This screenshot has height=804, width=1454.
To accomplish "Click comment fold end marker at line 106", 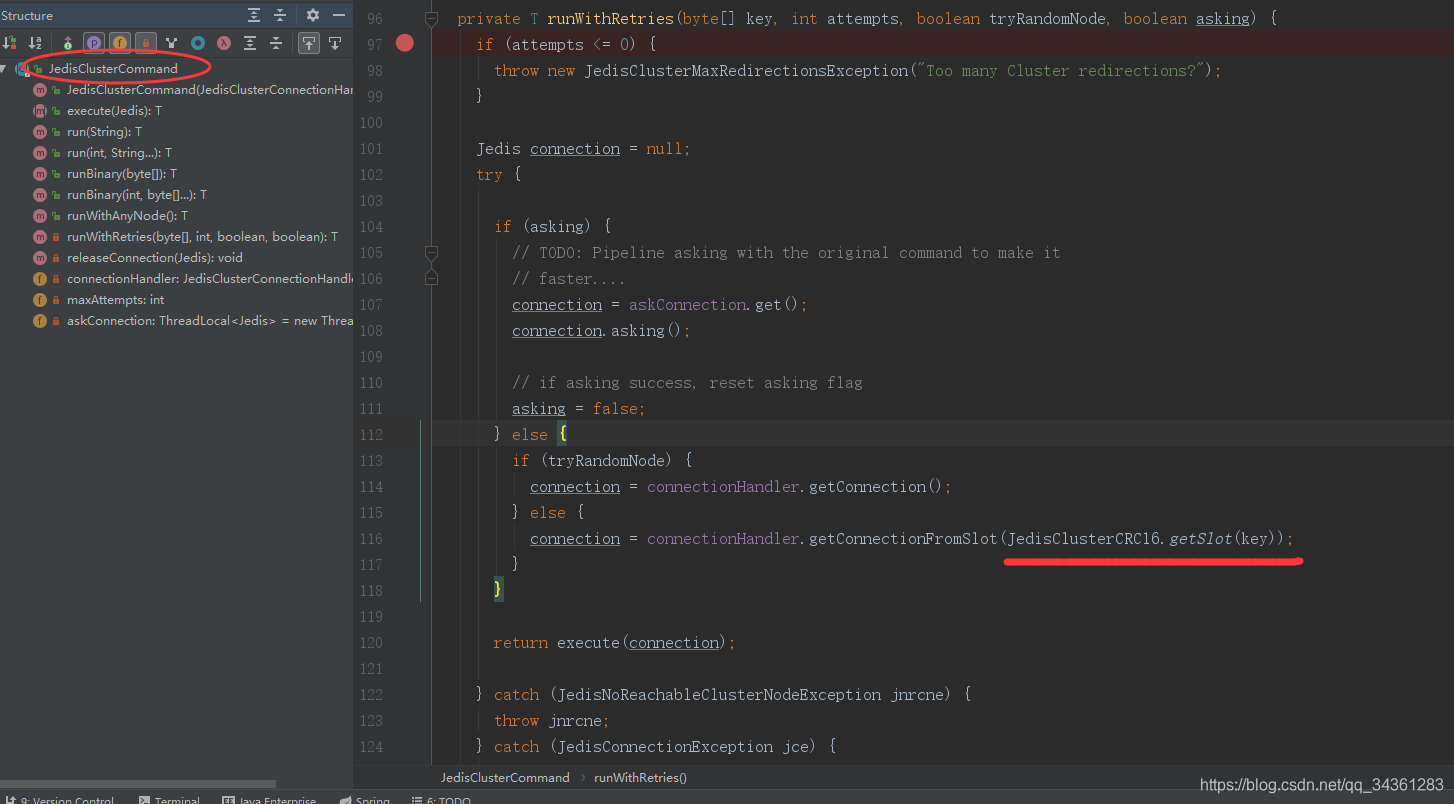I will tap(431, 278).
